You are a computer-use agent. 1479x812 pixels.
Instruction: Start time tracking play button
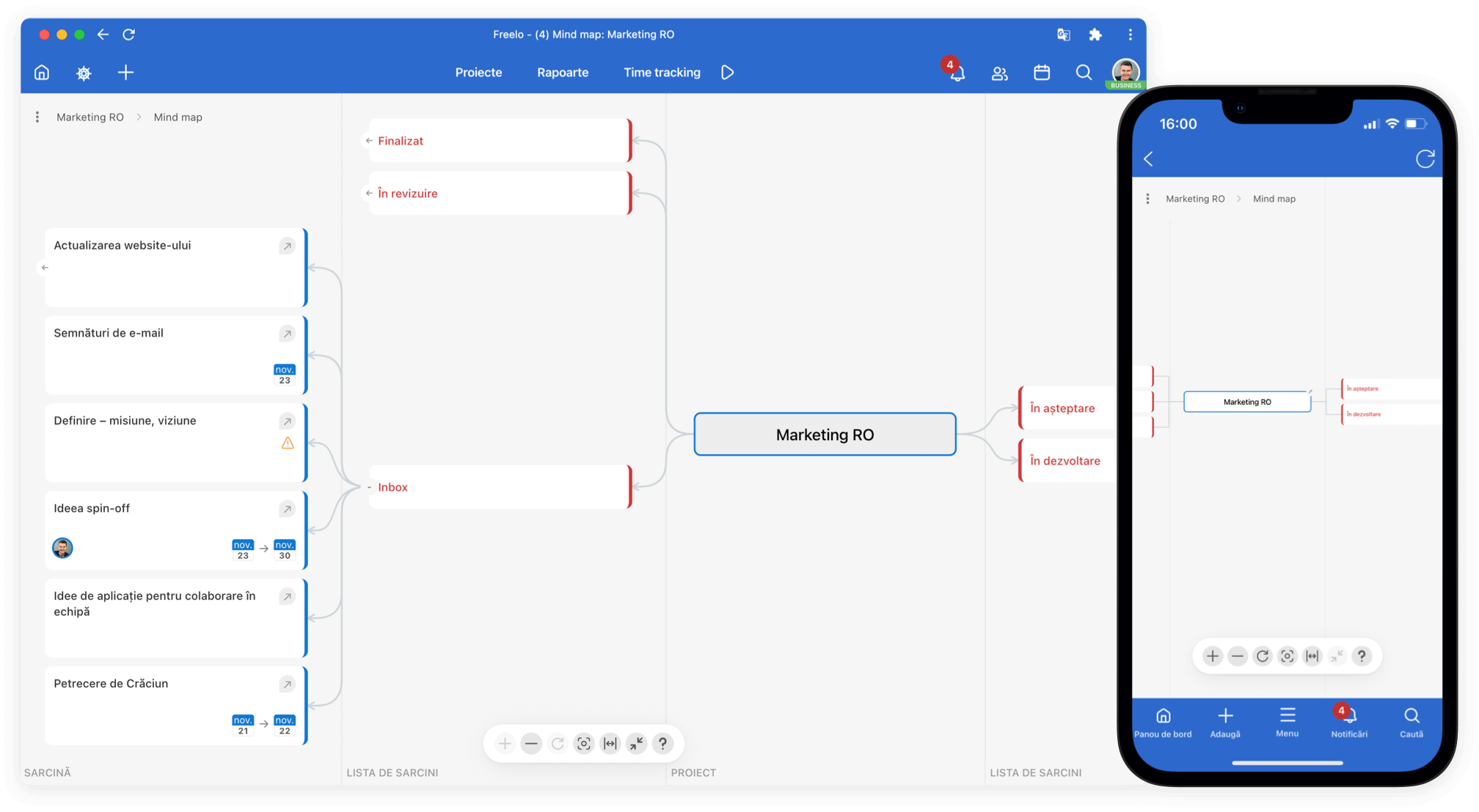(727, 73)
